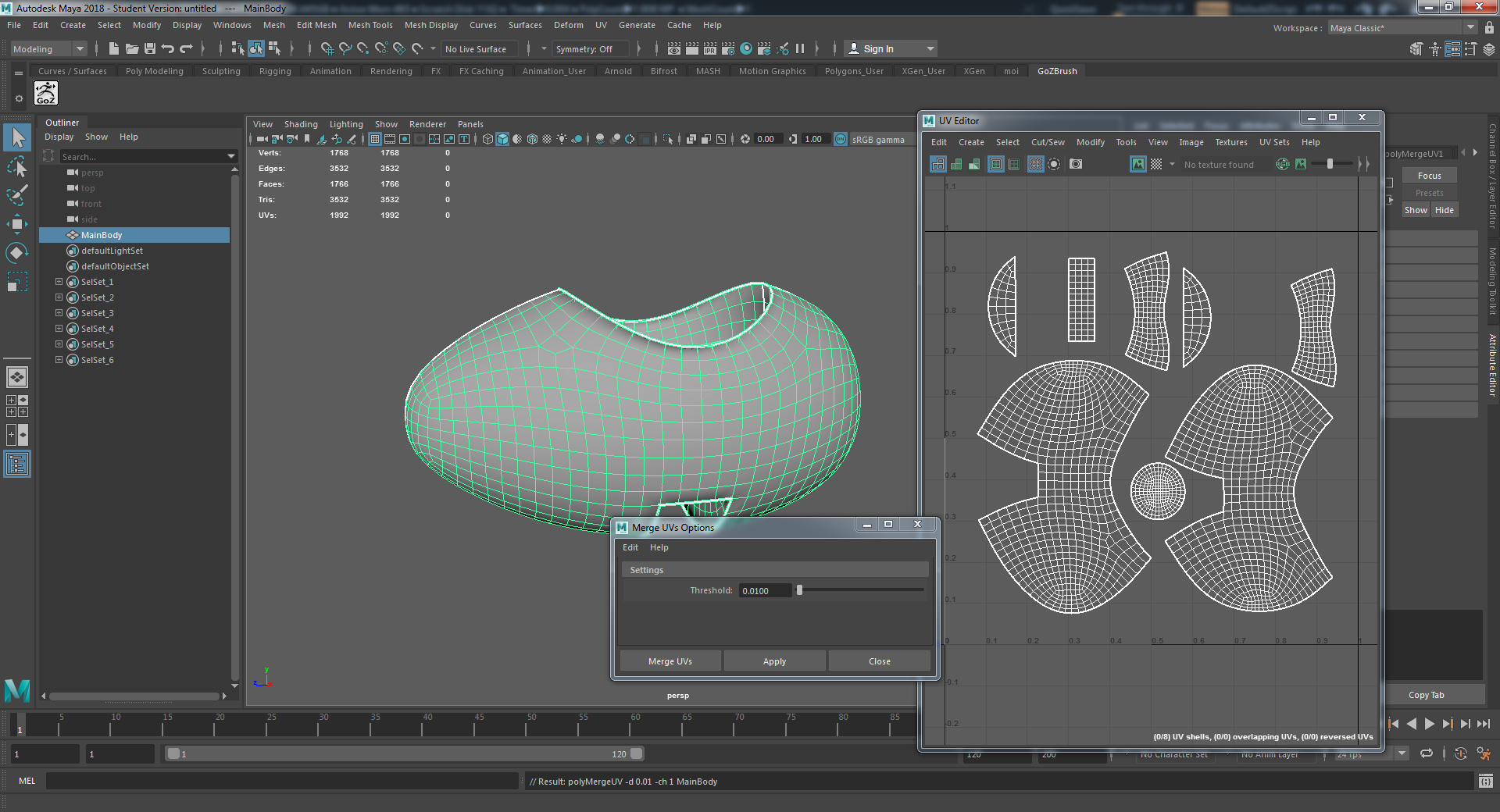This screenshot has width=1500, height=812.
Task: Click the RGB channels icon in UV Editor
Action: 1283,164
